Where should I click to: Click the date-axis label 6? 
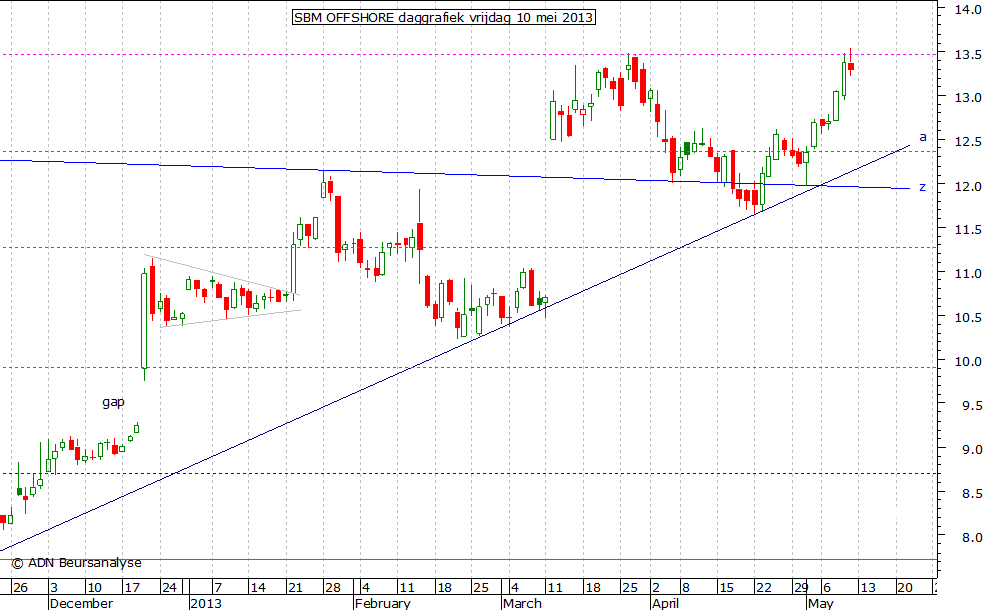[827, 588]
